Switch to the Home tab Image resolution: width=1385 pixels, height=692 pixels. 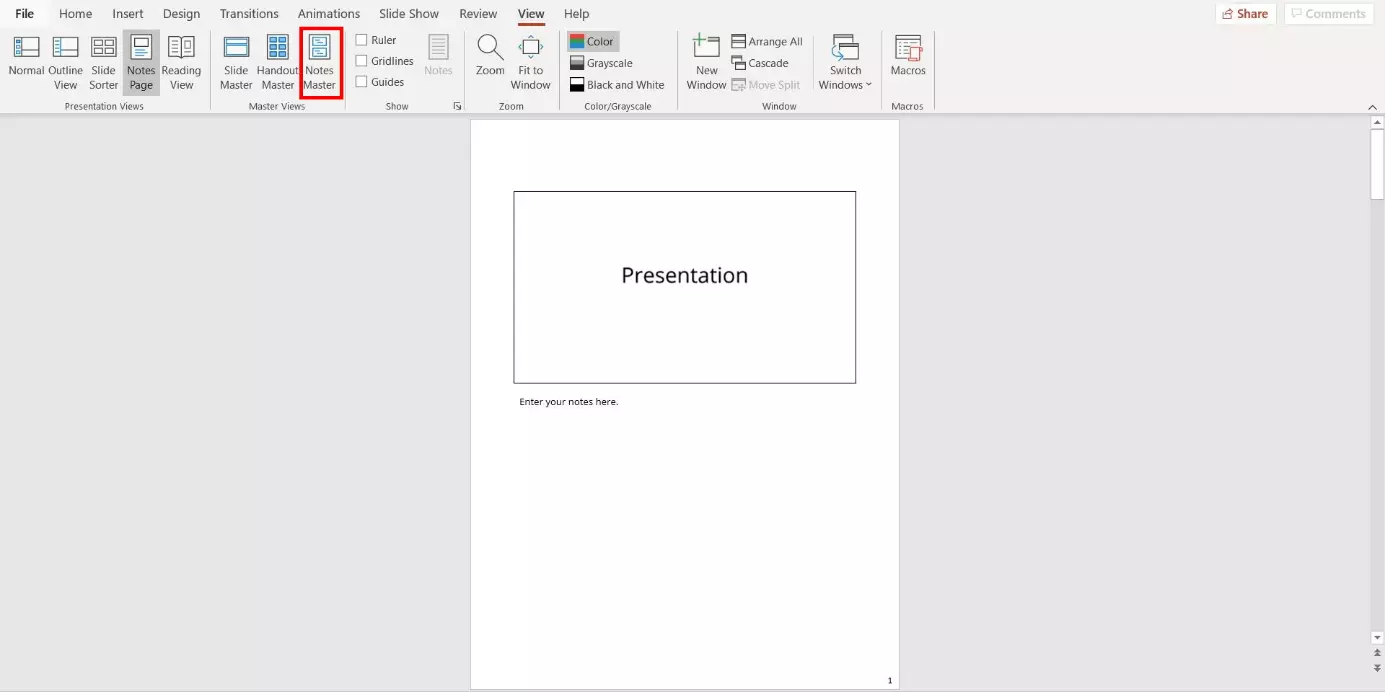tap(76, 14)
